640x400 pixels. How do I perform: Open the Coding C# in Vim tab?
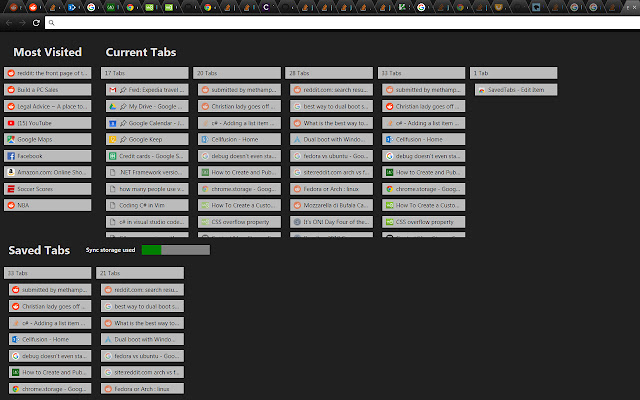pos(147,205)
